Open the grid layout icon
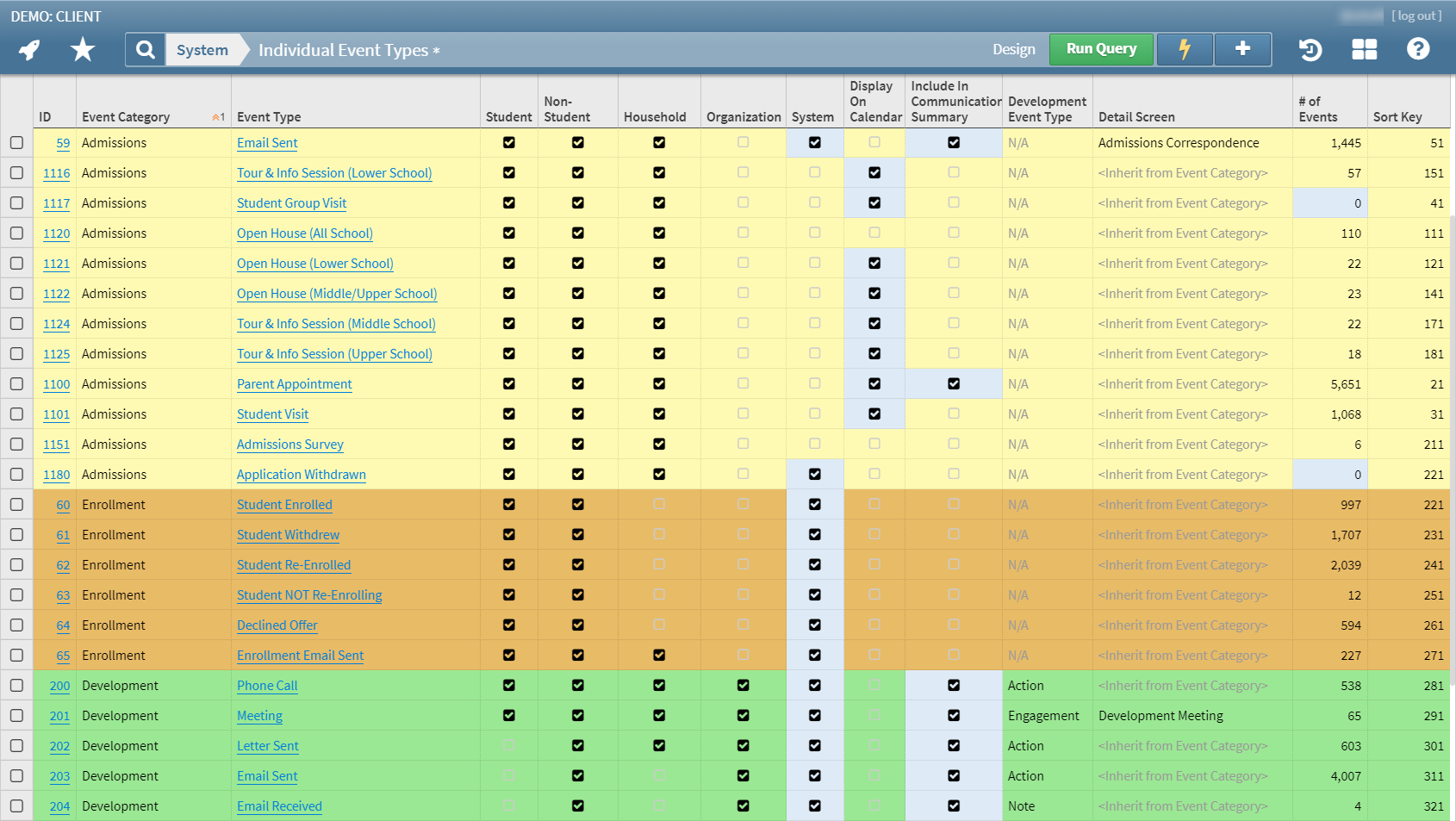 point(1364,50)
